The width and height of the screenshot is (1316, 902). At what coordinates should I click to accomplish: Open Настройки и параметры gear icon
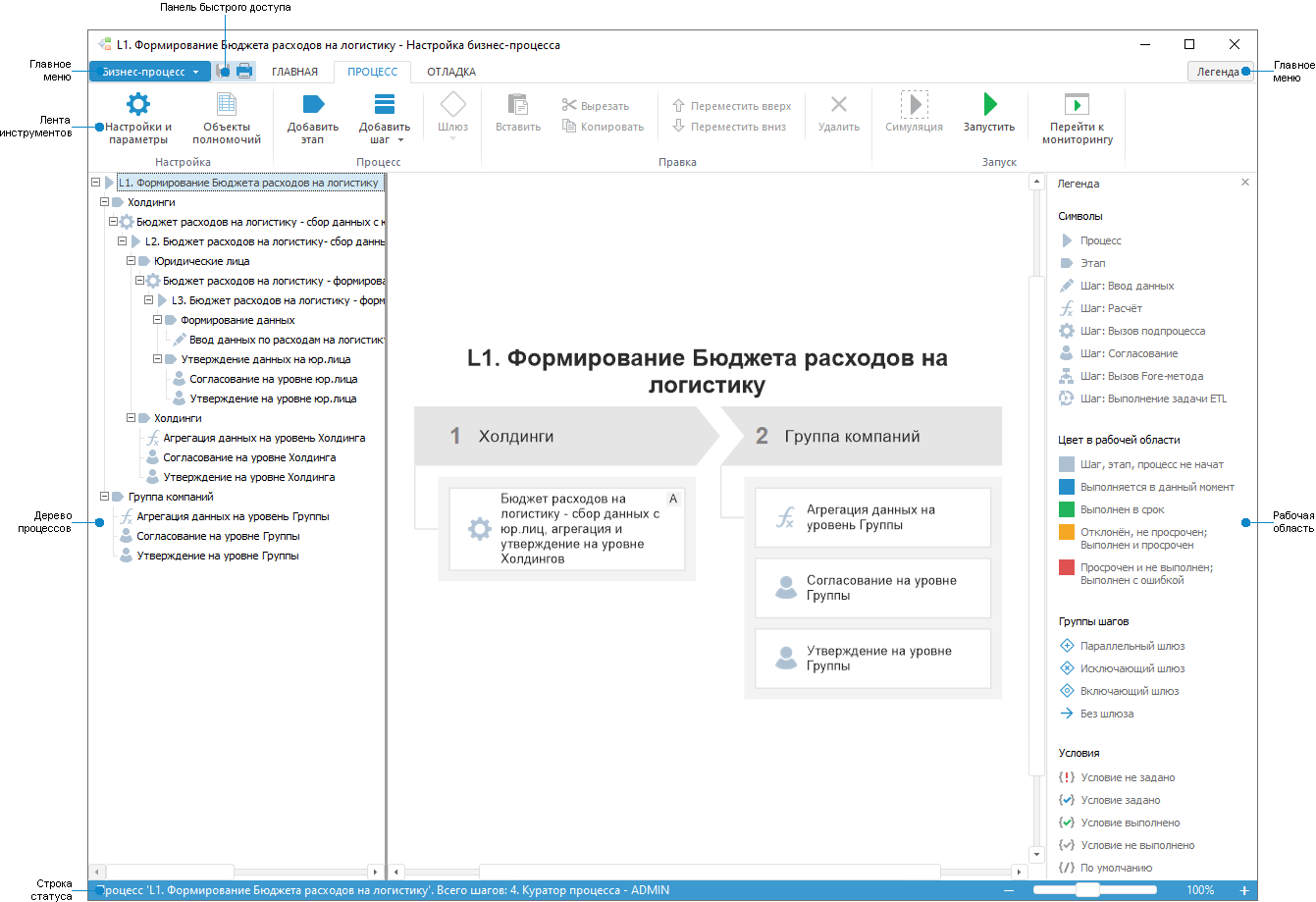pos(138,104)
